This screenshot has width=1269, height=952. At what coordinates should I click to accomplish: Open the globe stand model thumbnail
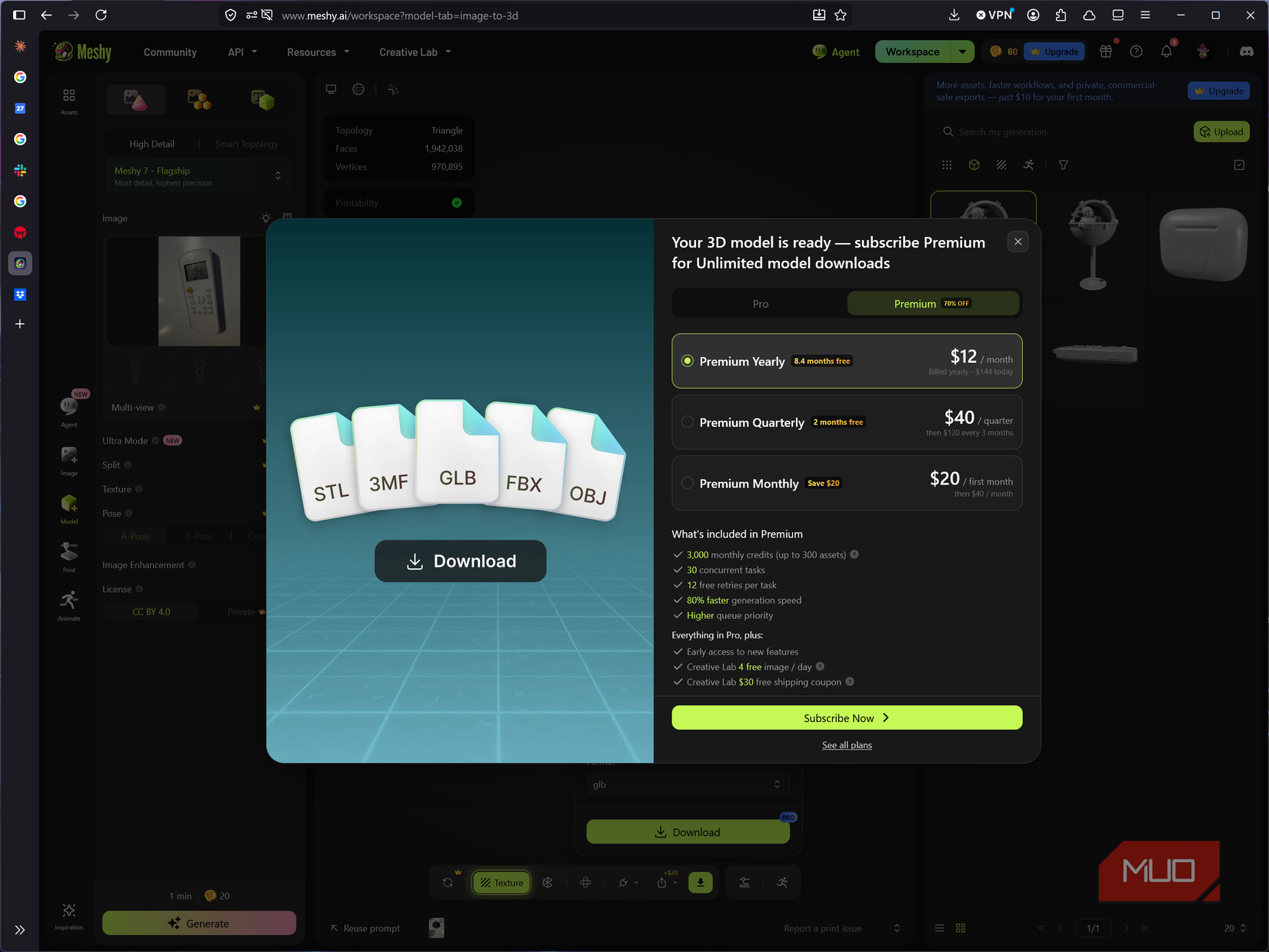pyautogui.click(x=1093, y=245)
